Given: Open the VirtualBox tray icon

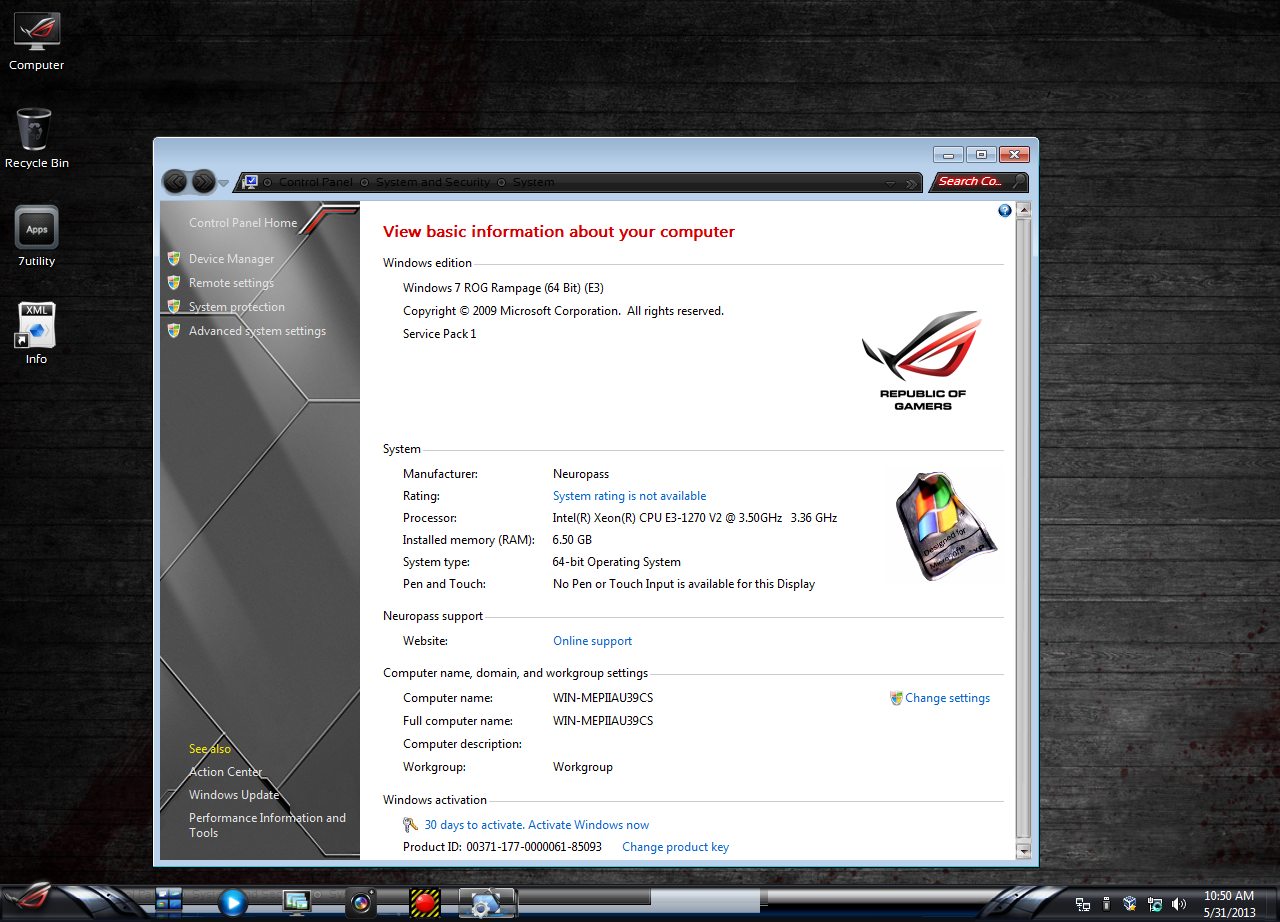Looking at the screenshot, I should pyautogui.click(x=1129, y=903).
